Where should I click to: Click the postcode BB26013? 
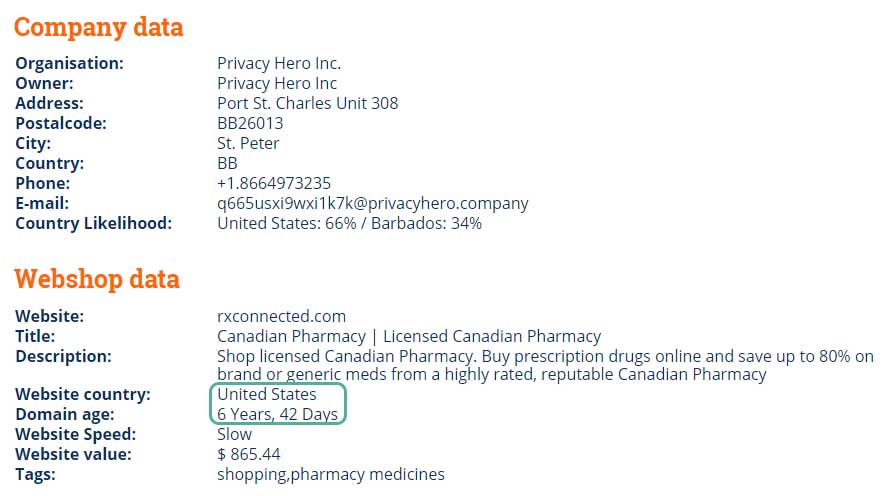(250, 123)
